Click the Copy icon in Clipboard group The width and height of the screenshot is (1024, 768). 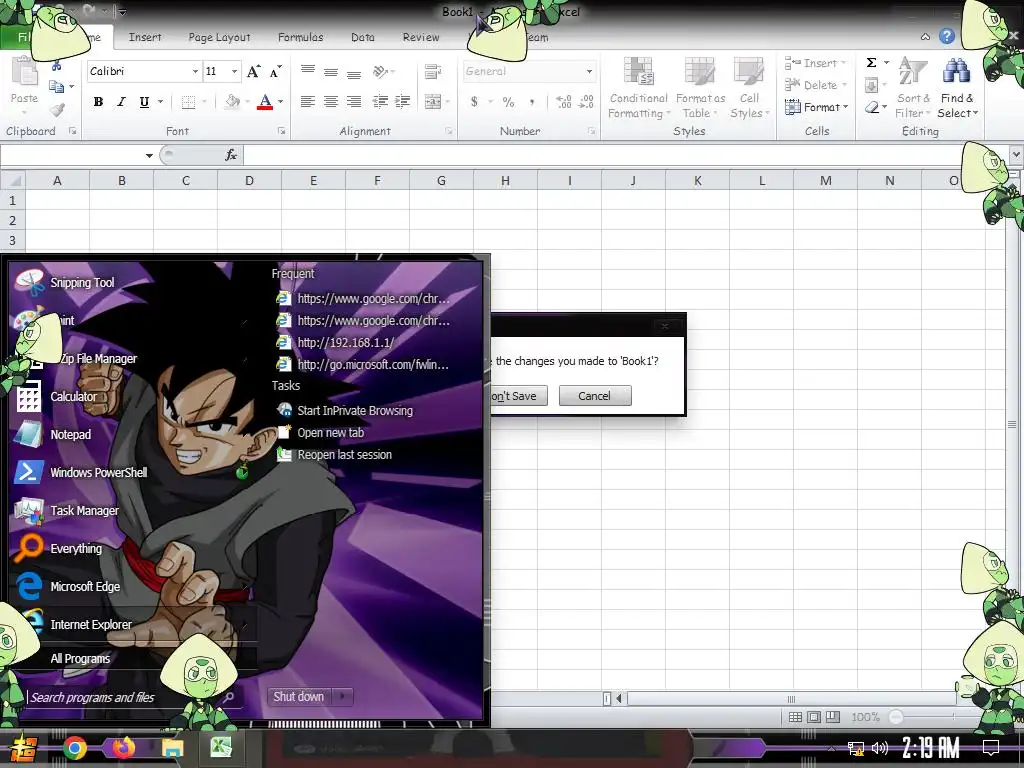point(57,87)
